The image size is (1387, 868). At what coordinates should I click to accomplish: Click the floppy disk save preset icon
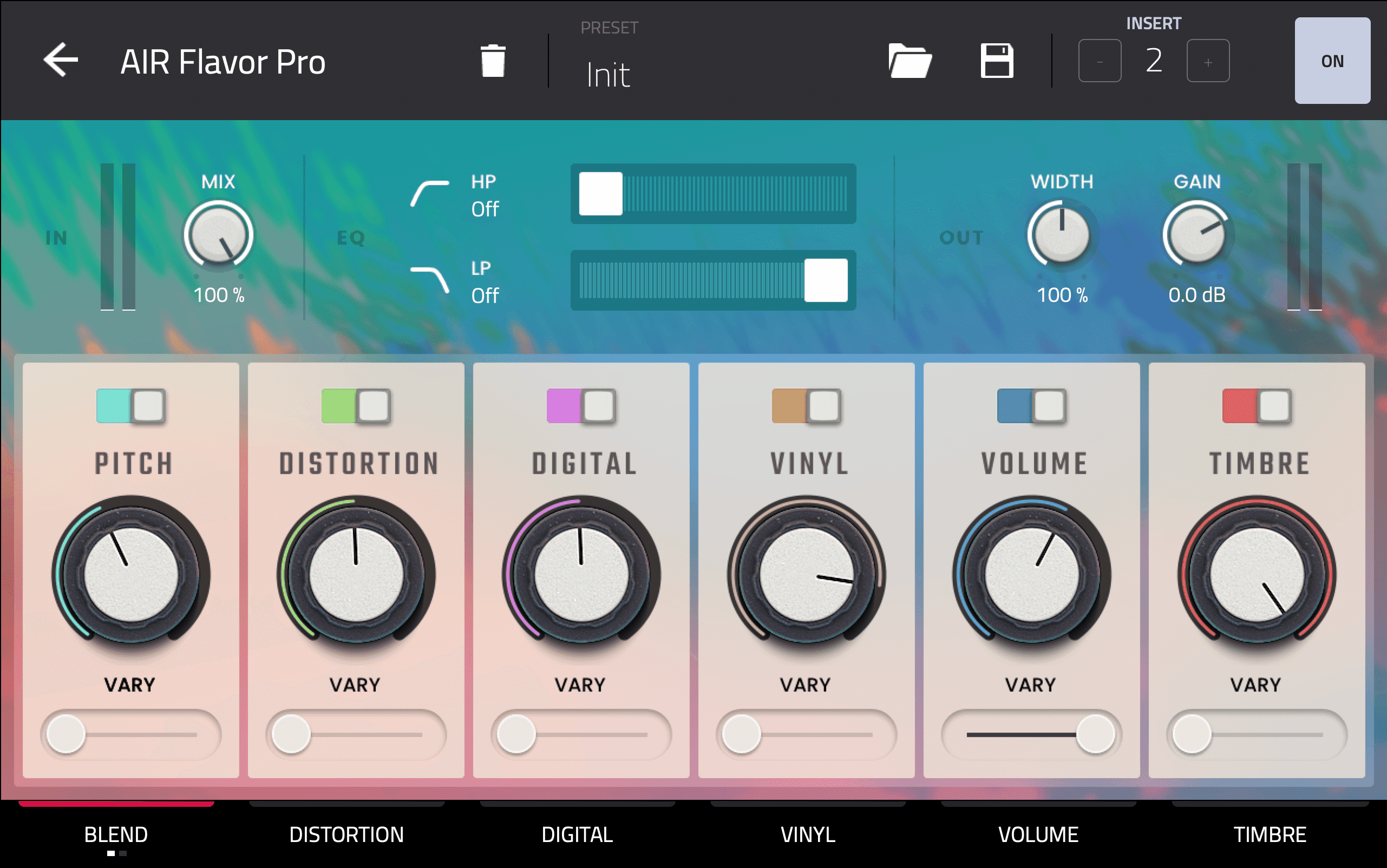pos(997,61)
